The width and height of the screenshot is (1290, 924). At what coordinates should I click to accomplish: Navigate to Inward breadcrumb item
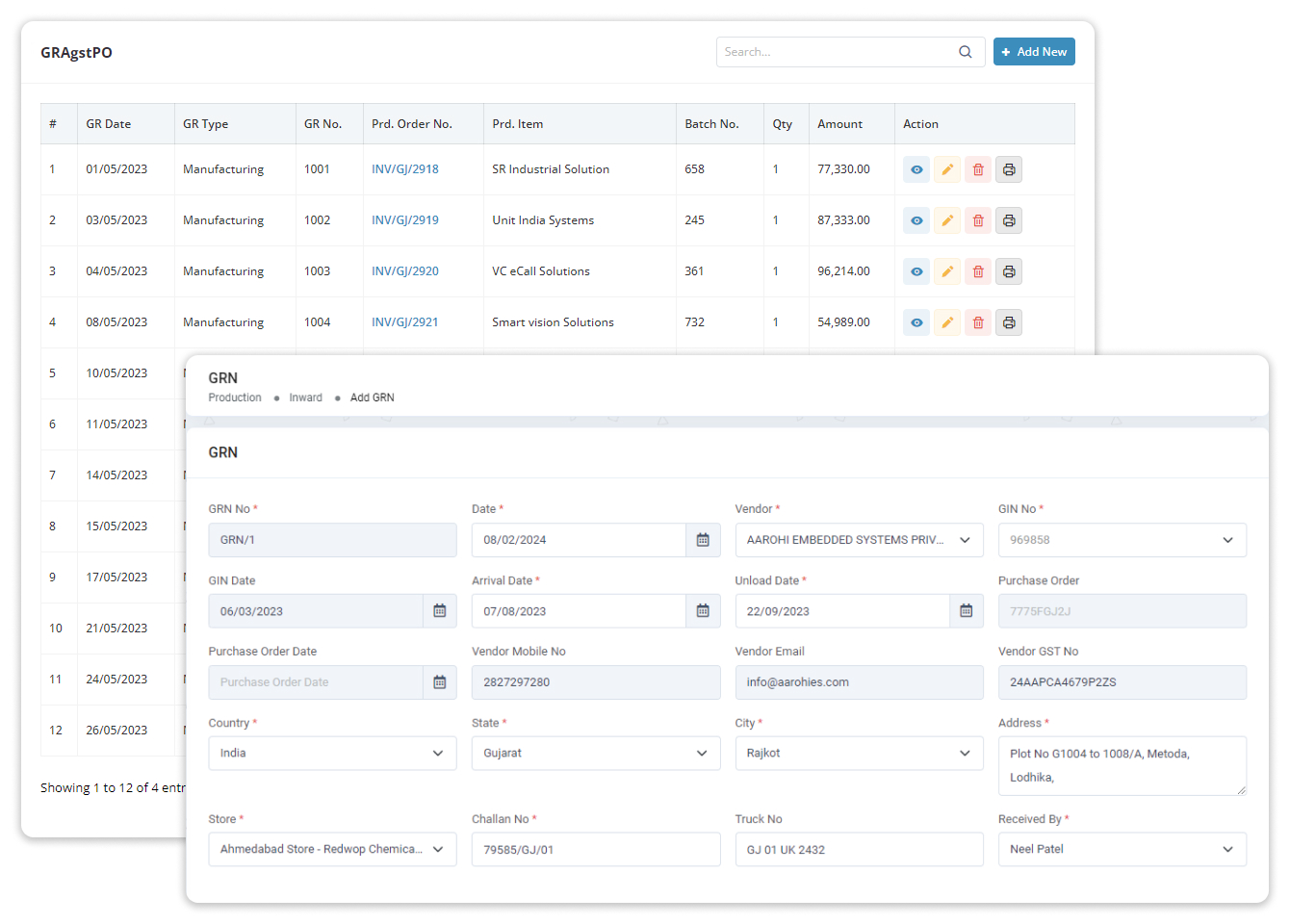click(305, 398)
